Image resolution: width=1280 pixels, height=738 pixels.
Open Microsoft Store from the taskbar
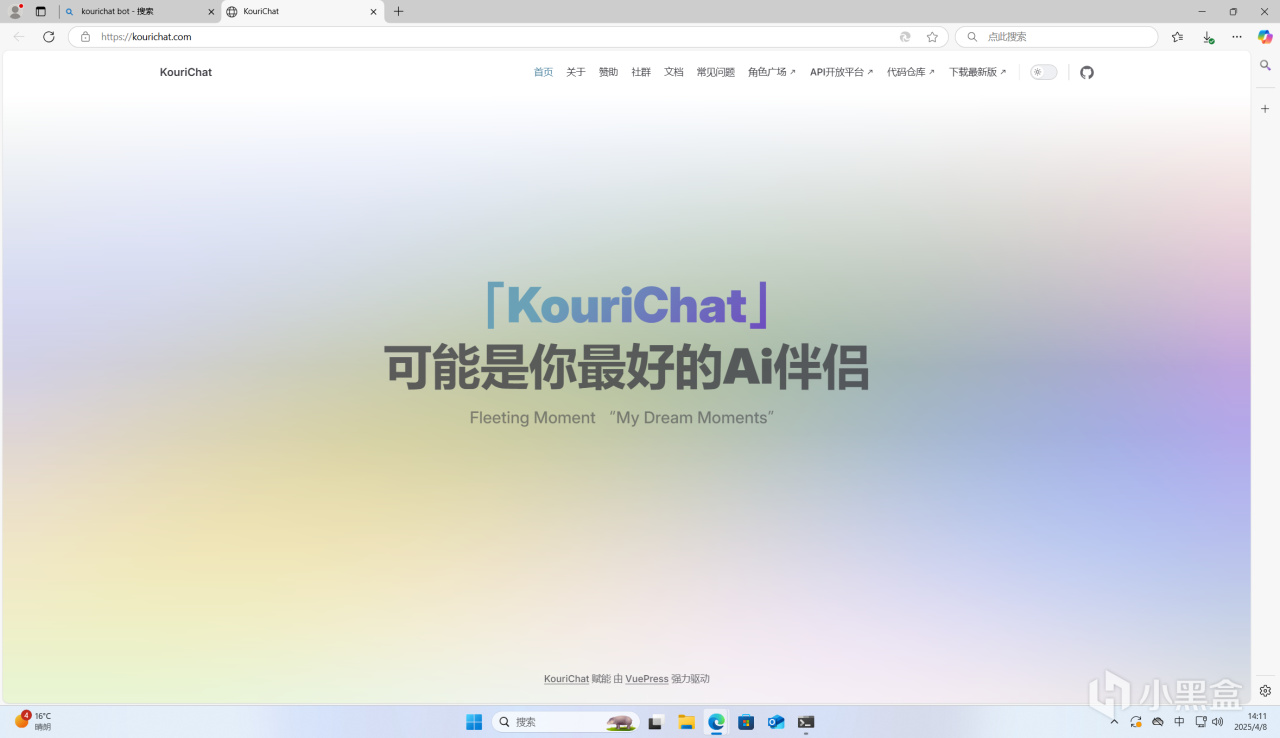coord(746,722)
